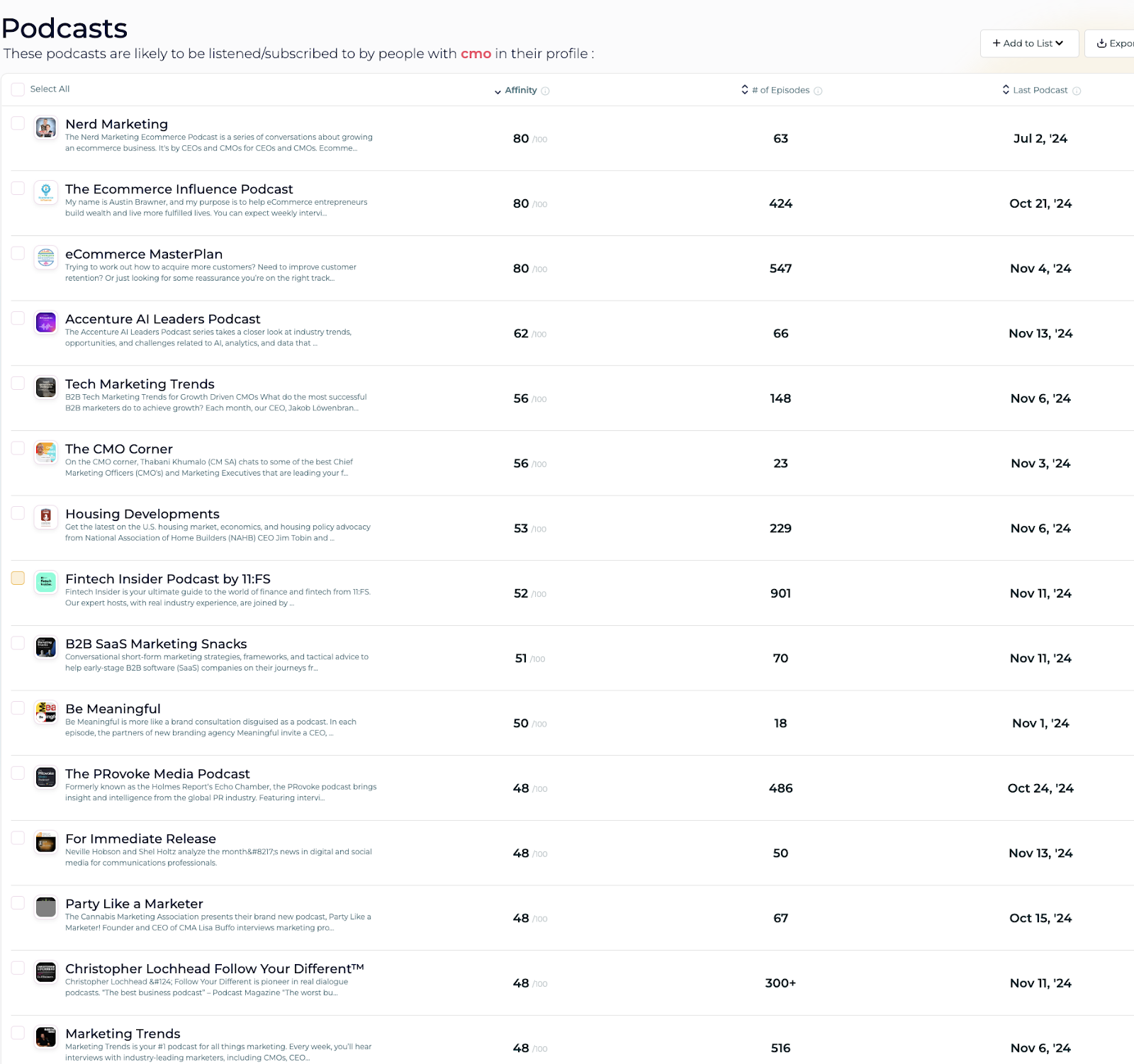Click eCommerce MasterPlan podcast logo icon
1134x1064 pixels.
[x=46, y=258]
